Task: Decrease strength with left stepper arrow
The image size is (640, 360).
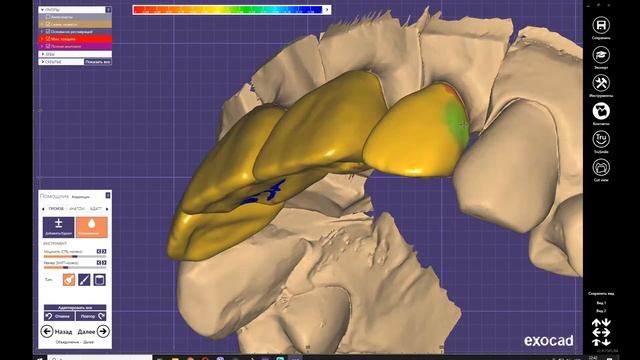Action: (99, 251)
